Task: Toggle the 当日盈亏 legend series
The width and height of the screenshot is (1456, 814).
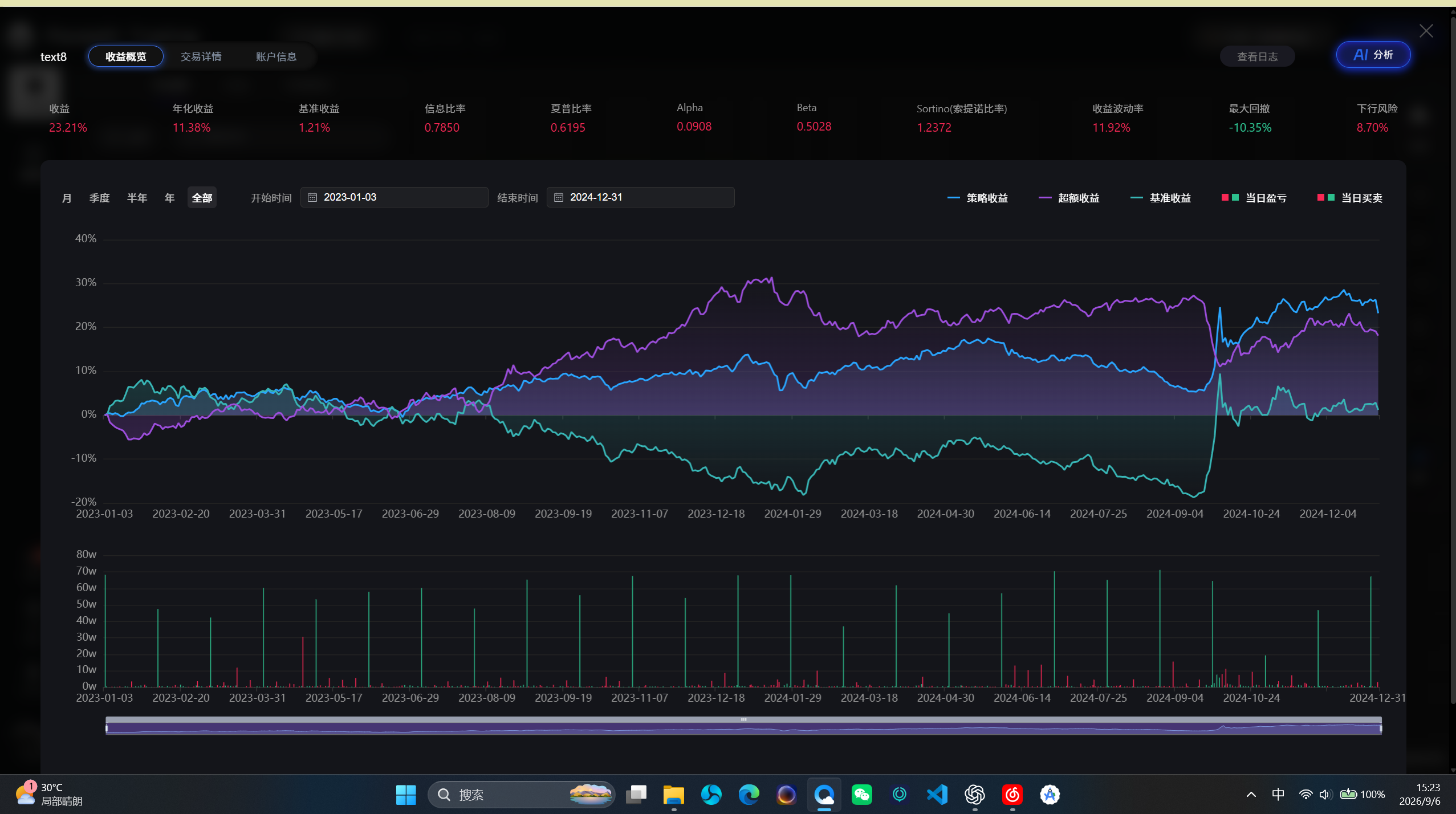Action: (1254, 198)
